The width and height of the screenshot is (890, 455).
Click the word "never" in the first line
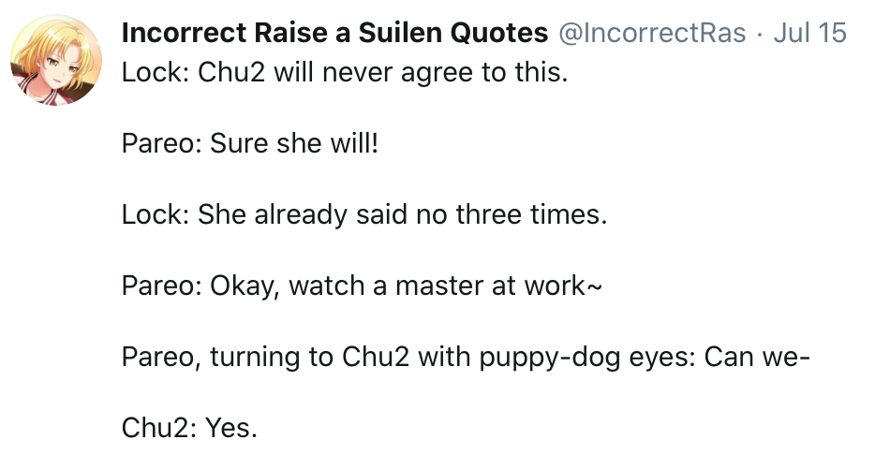click(x=347, y=74)
